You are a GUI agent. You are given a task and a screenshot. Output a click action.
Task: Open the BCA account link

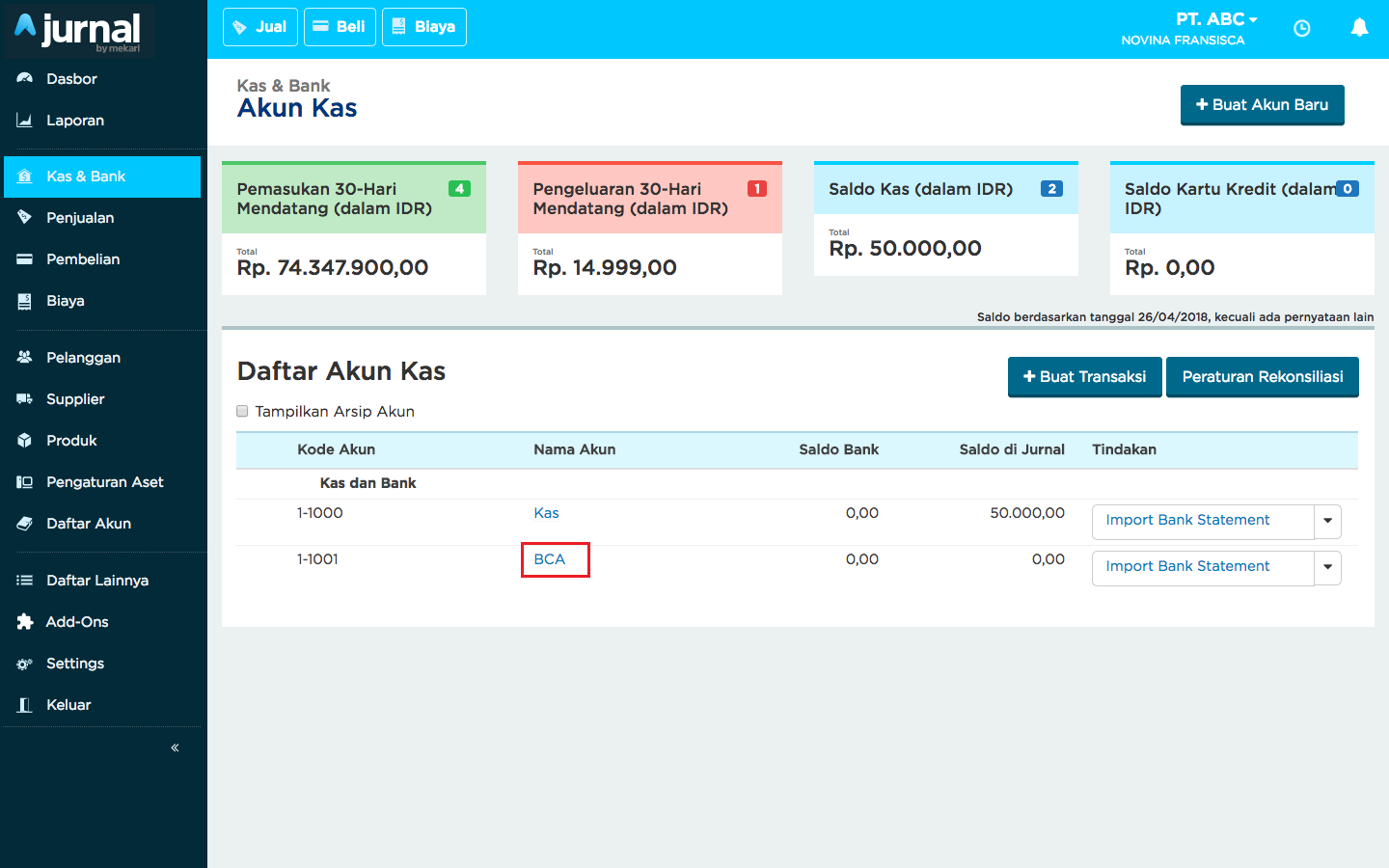[x=550, y=559]
